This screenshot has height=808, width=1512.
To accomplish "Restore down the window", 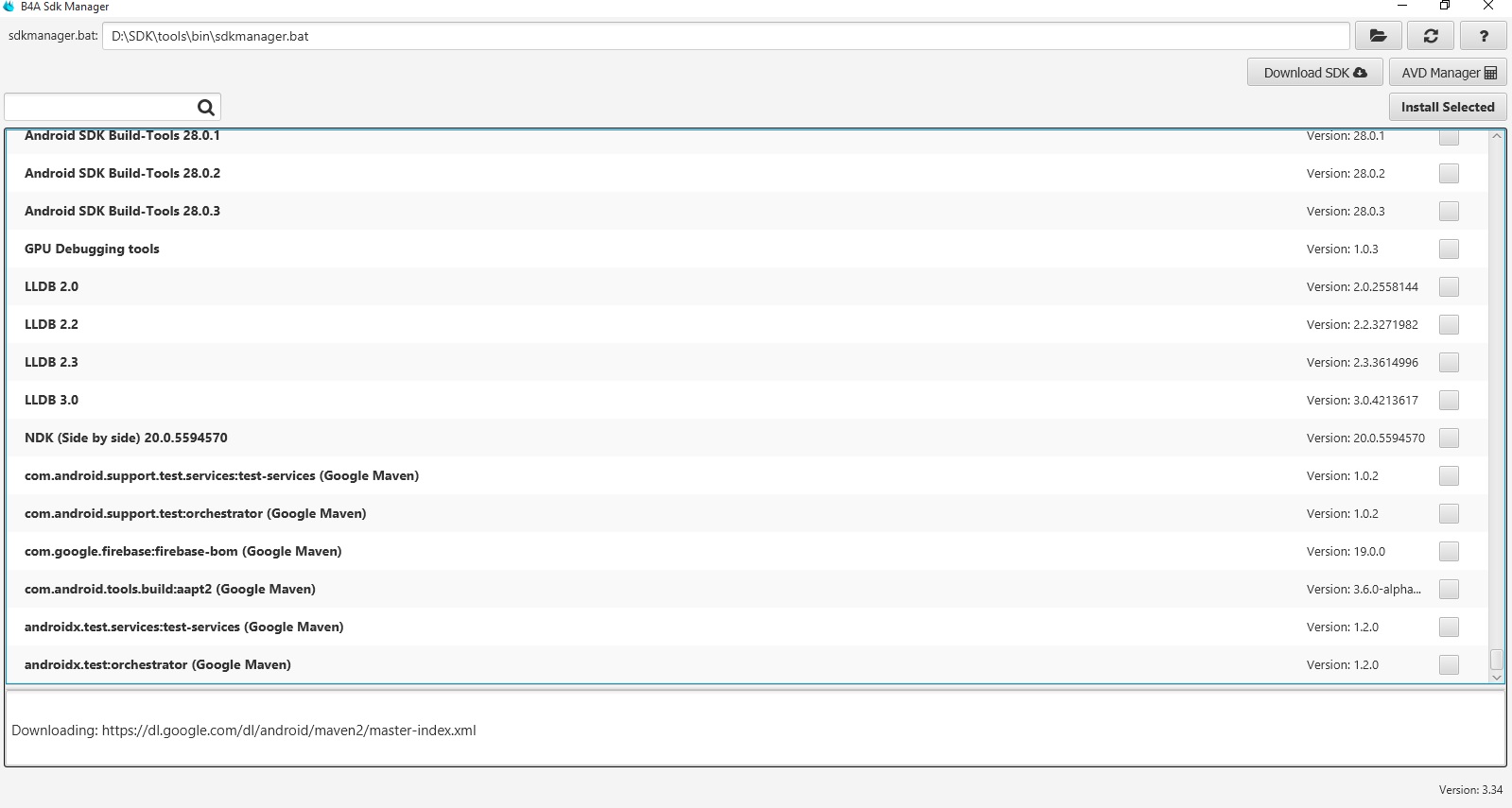I will pyautogui.click(x=1444, y=6).
